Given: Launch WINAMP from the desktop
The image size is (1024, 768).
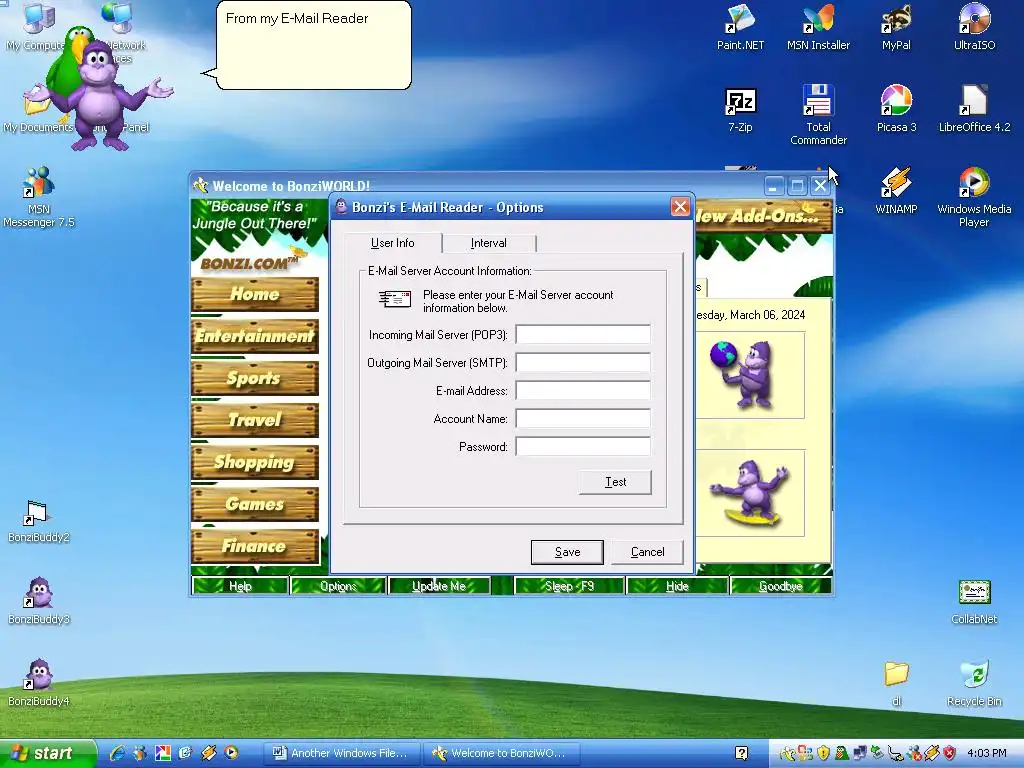Looking at the screenshot, I should [896, 191].
